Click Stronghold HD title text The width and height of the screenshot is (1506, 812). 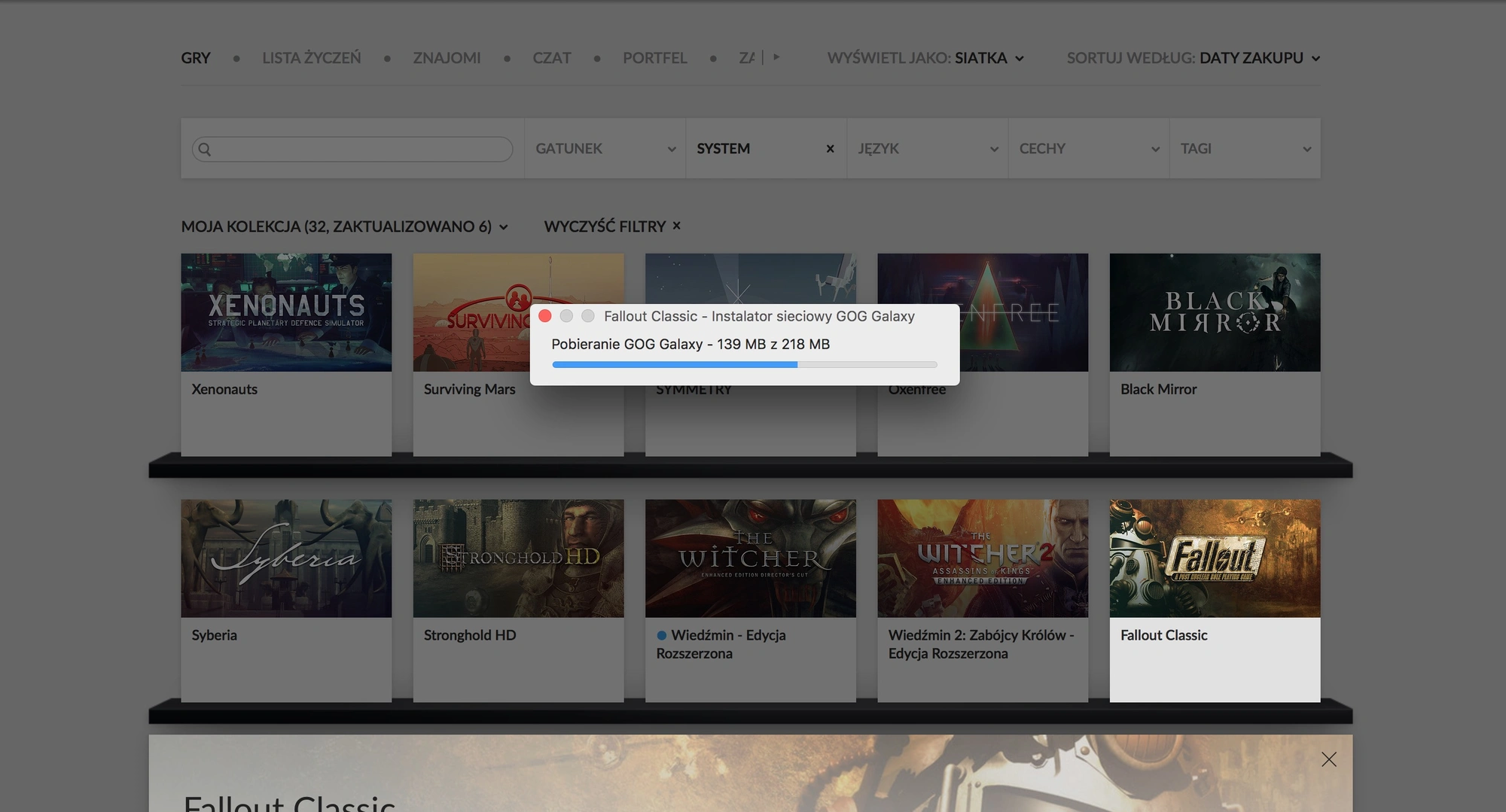pos(470,635)
